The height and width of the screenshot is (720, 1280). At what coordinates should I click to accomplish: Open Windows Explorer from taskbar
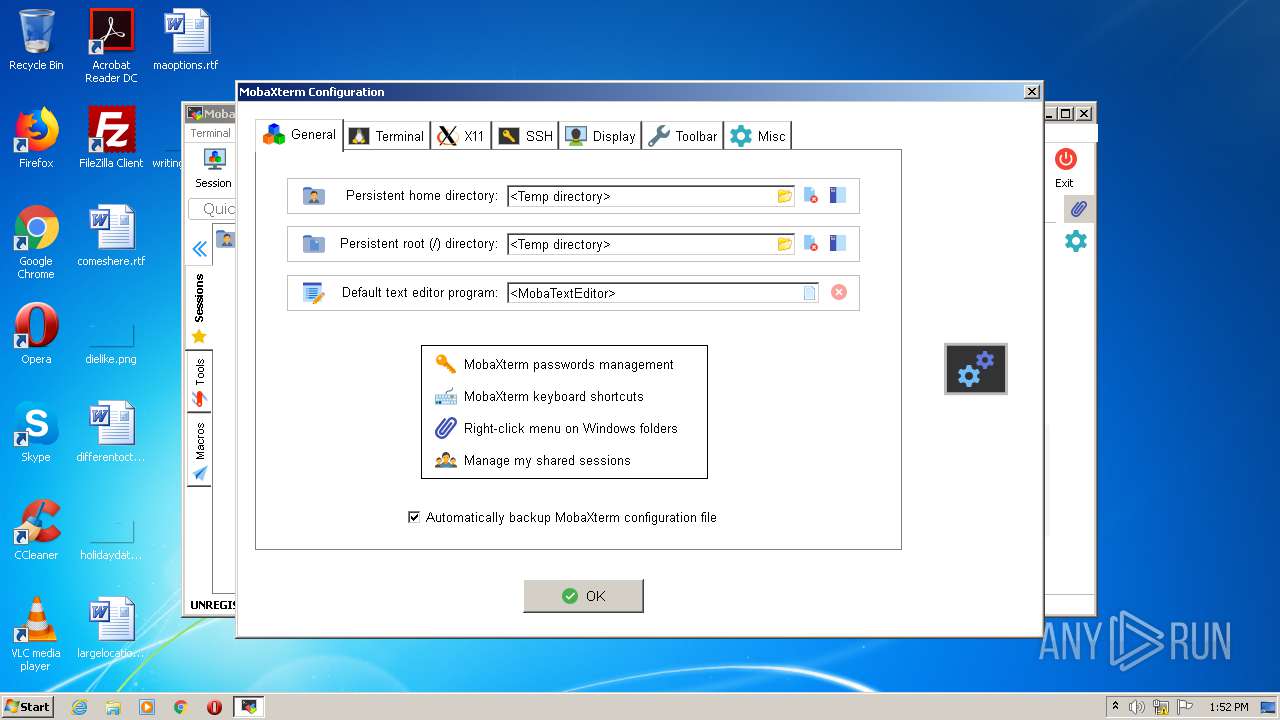(113, 707)
